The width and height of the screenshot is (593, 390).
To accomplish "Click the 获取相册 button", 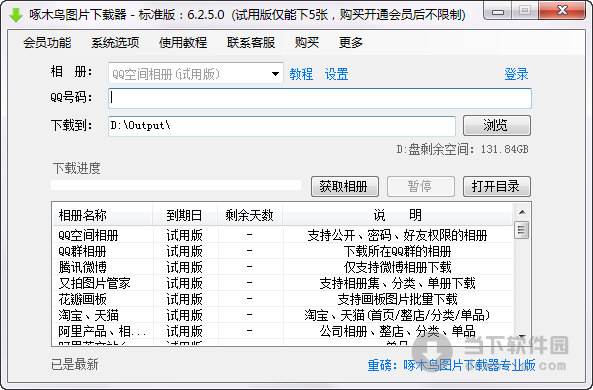I will (345, 186).
